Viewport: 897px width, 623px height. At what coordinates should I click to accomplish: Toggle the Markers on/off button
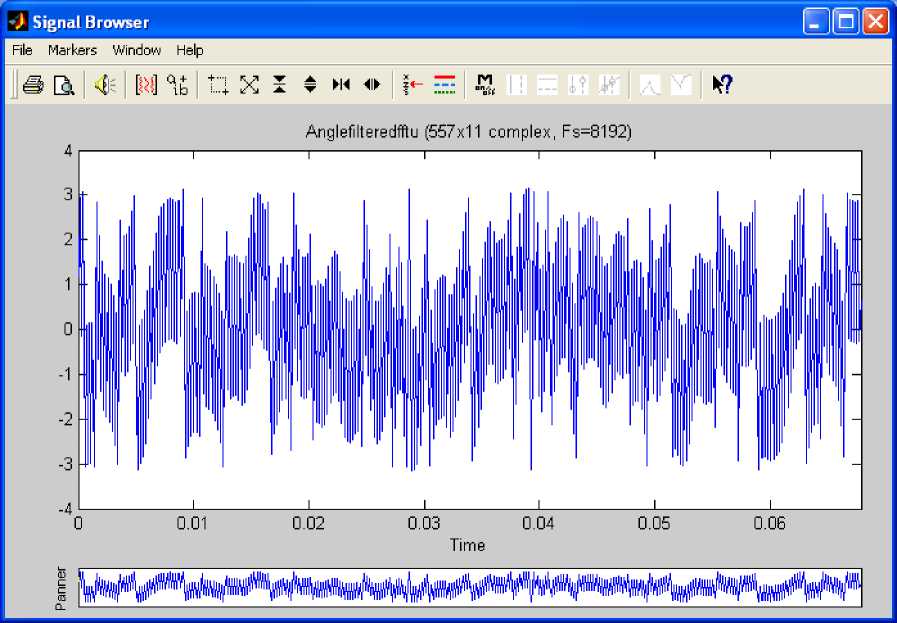(486, 86)
